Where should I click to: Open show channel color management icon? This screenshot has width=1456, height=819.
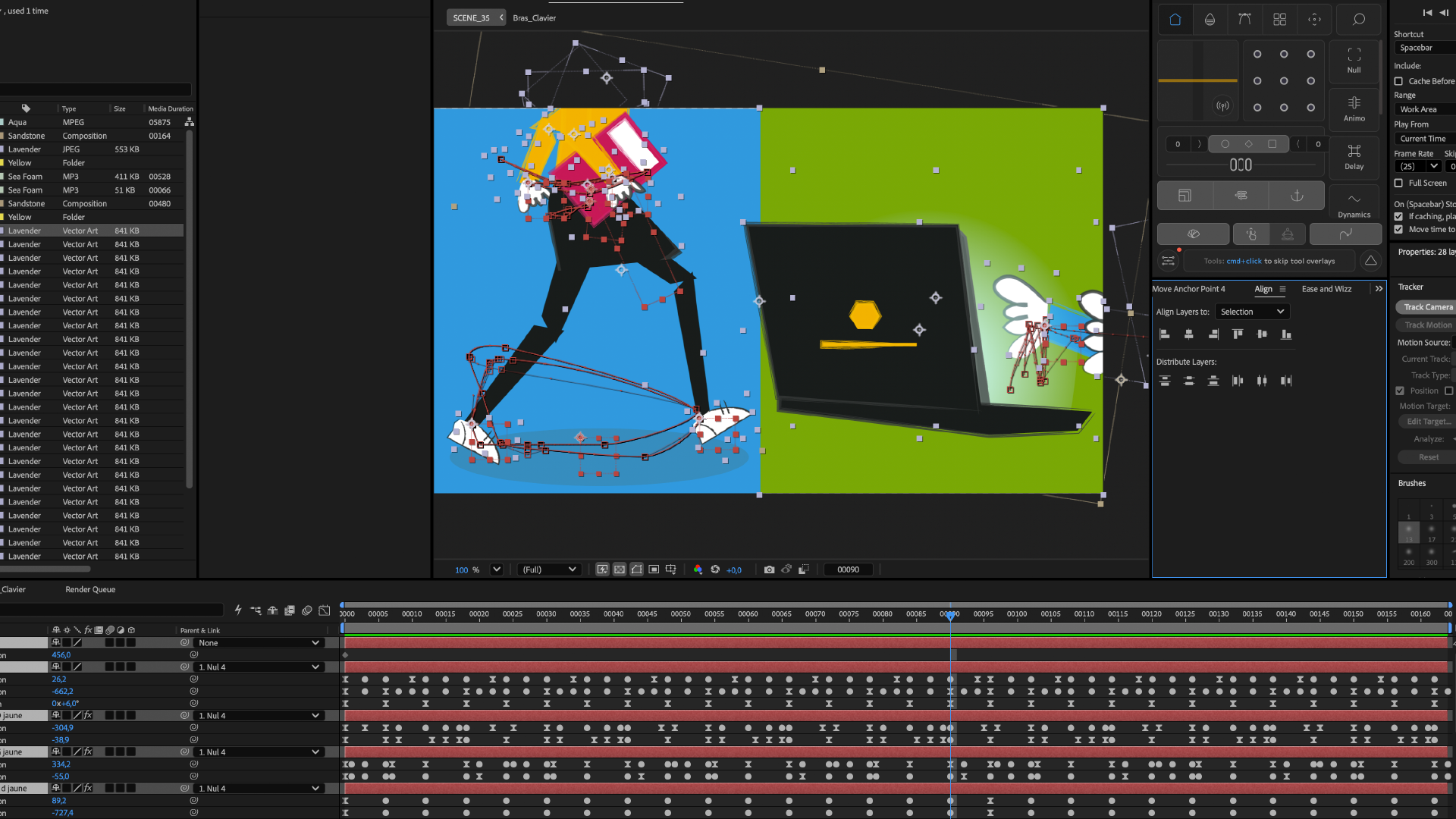(698, 570)
